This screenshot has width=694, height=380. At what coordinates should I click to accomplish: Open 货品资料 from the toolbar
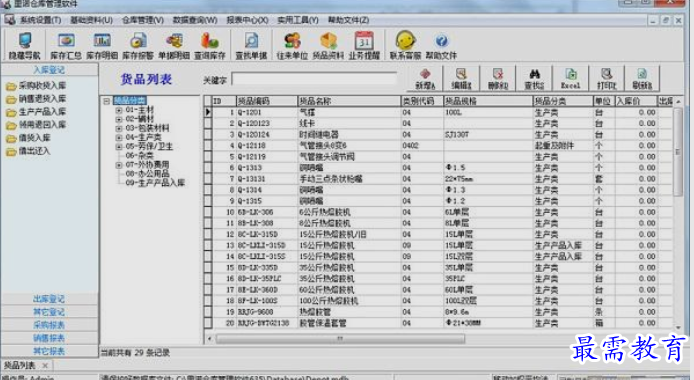coord(328,46)
